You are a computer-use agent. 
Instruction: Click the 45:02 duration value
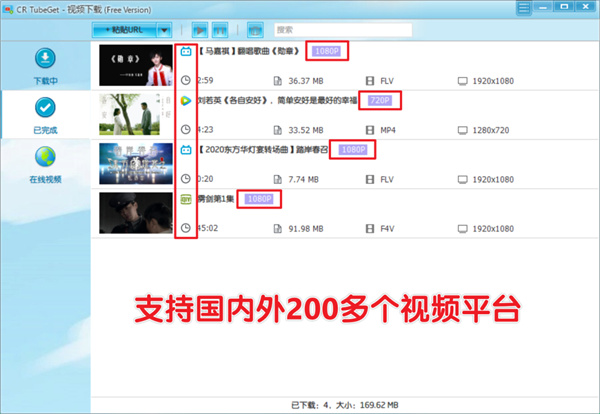tap(207, 228)
